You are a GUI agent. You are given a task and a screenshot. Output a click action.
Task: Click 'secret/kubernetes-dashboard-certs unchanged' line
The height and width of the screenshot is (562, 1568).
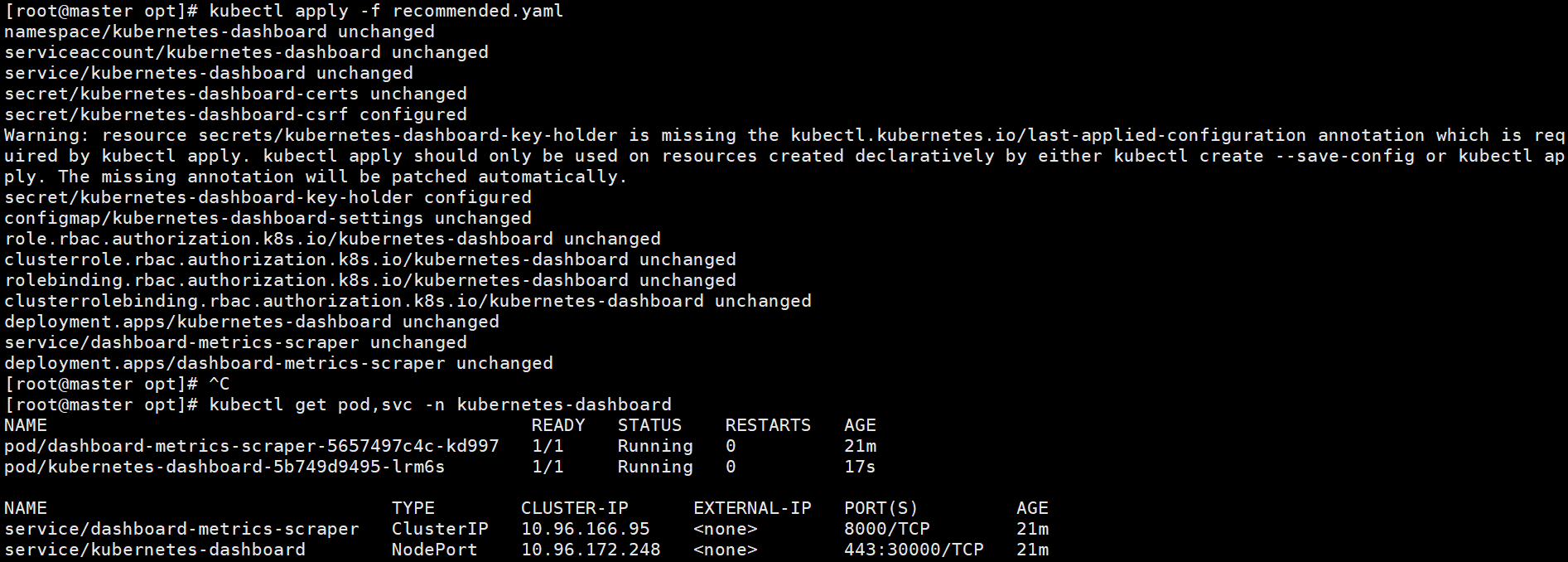(x=235, y=94)
